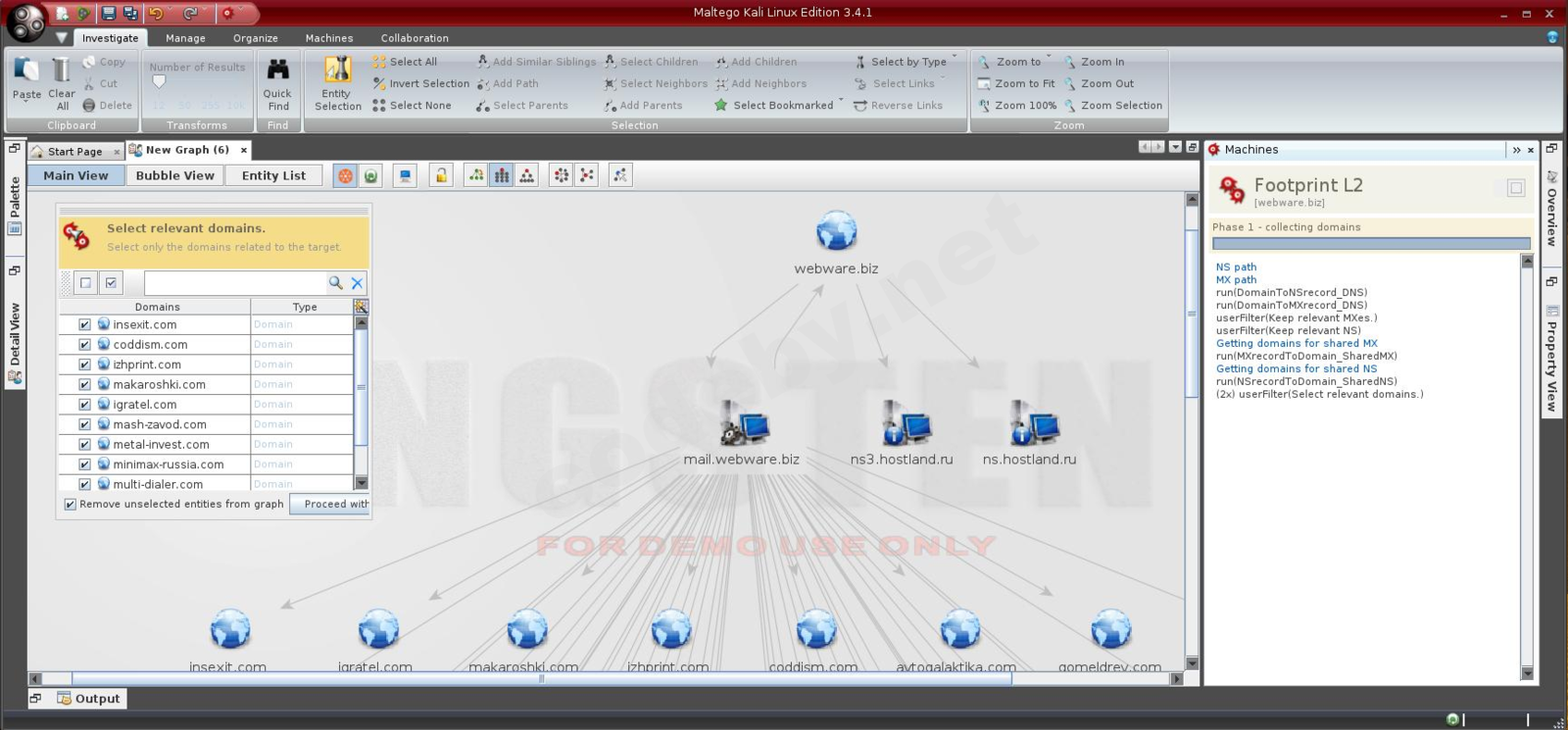The height and width of the screenshot is (730, 1568).
Task: Click the Paste clipboard icon
Action: 26,72
